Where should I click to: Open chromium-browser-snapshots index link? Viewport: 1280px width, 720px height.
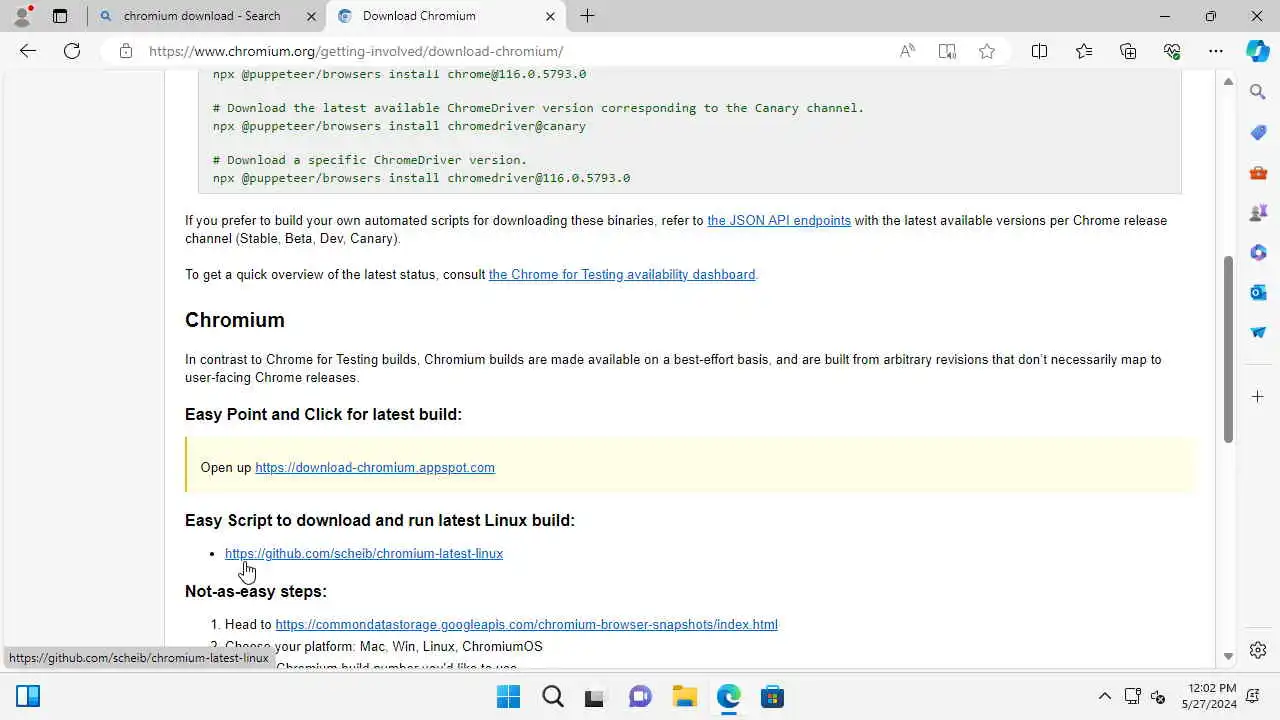point(526,624)
